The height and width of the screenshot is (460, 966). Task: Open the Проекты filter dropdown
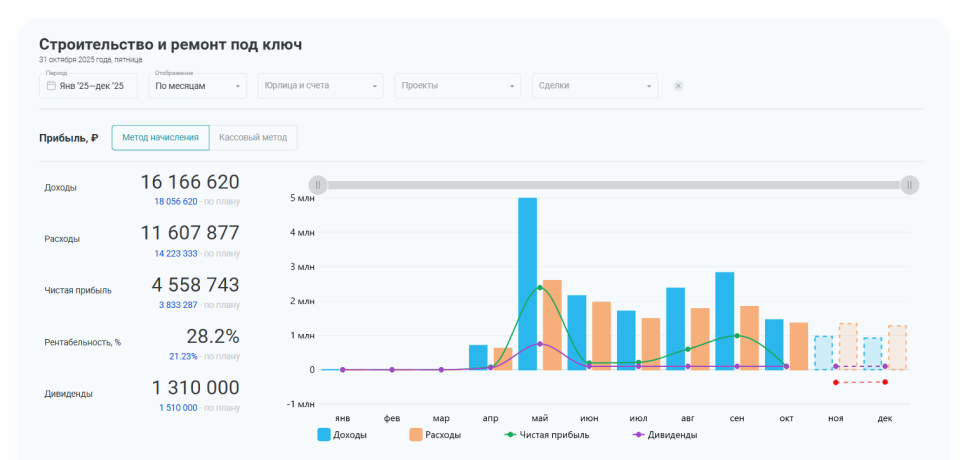[x=457, y=86]
